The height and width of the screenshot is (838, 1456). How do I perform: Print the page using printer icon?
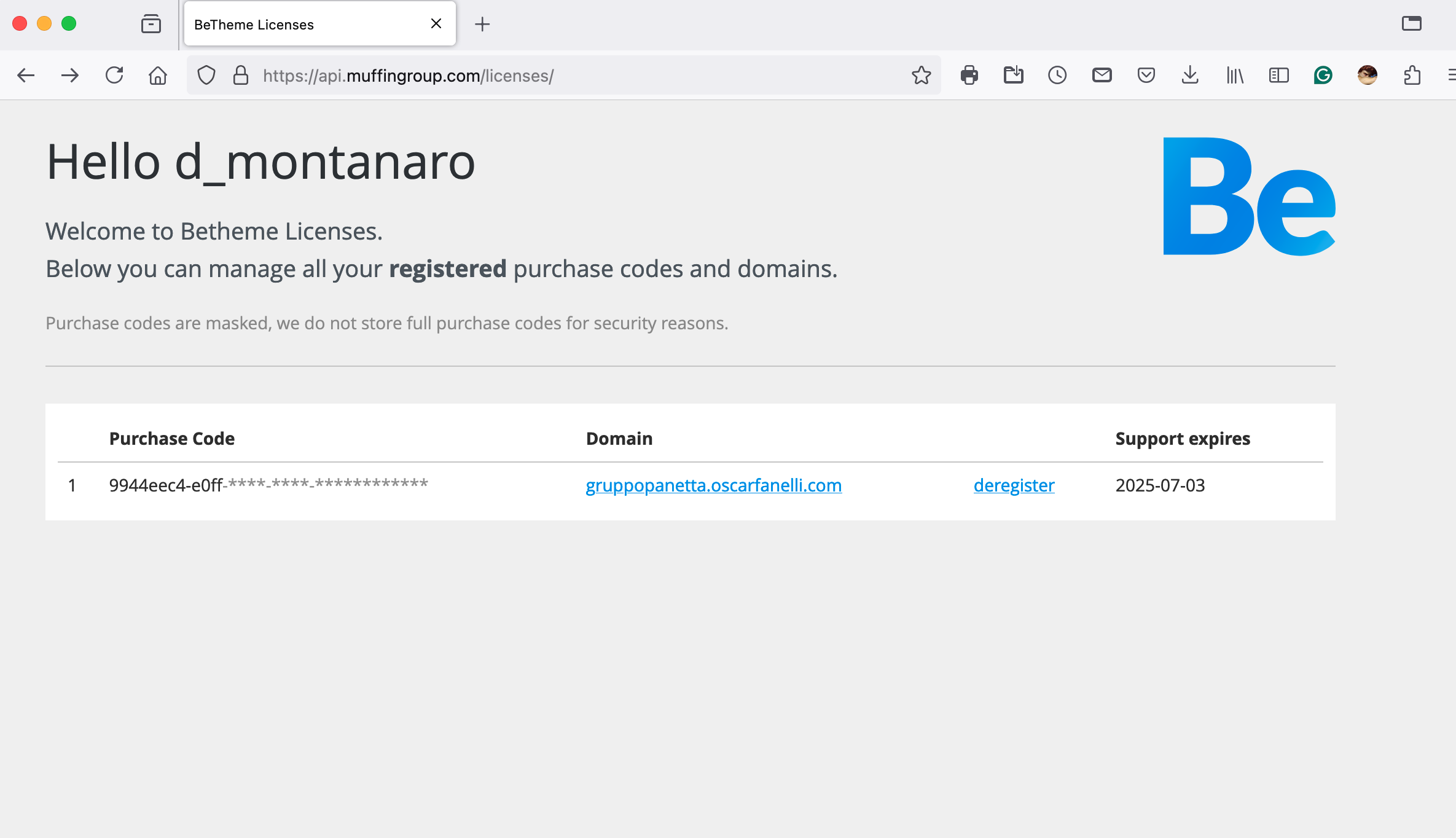[x=969, y=76]
